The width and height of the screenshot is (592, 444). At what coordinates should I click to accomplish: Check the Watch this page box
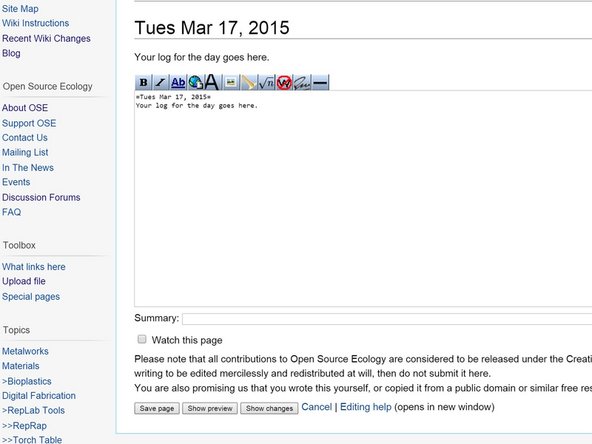coord(142,339)
